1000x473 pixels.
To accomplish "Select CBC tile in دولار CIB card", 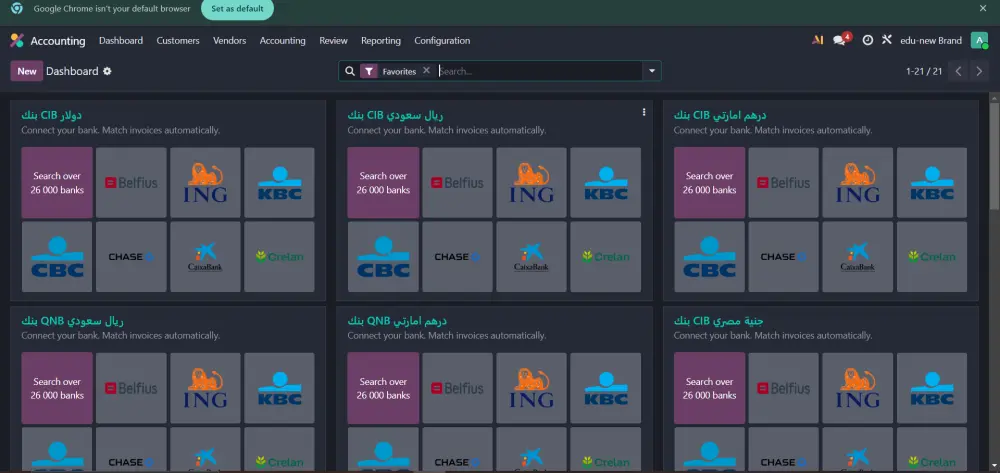I will point(57,257).
